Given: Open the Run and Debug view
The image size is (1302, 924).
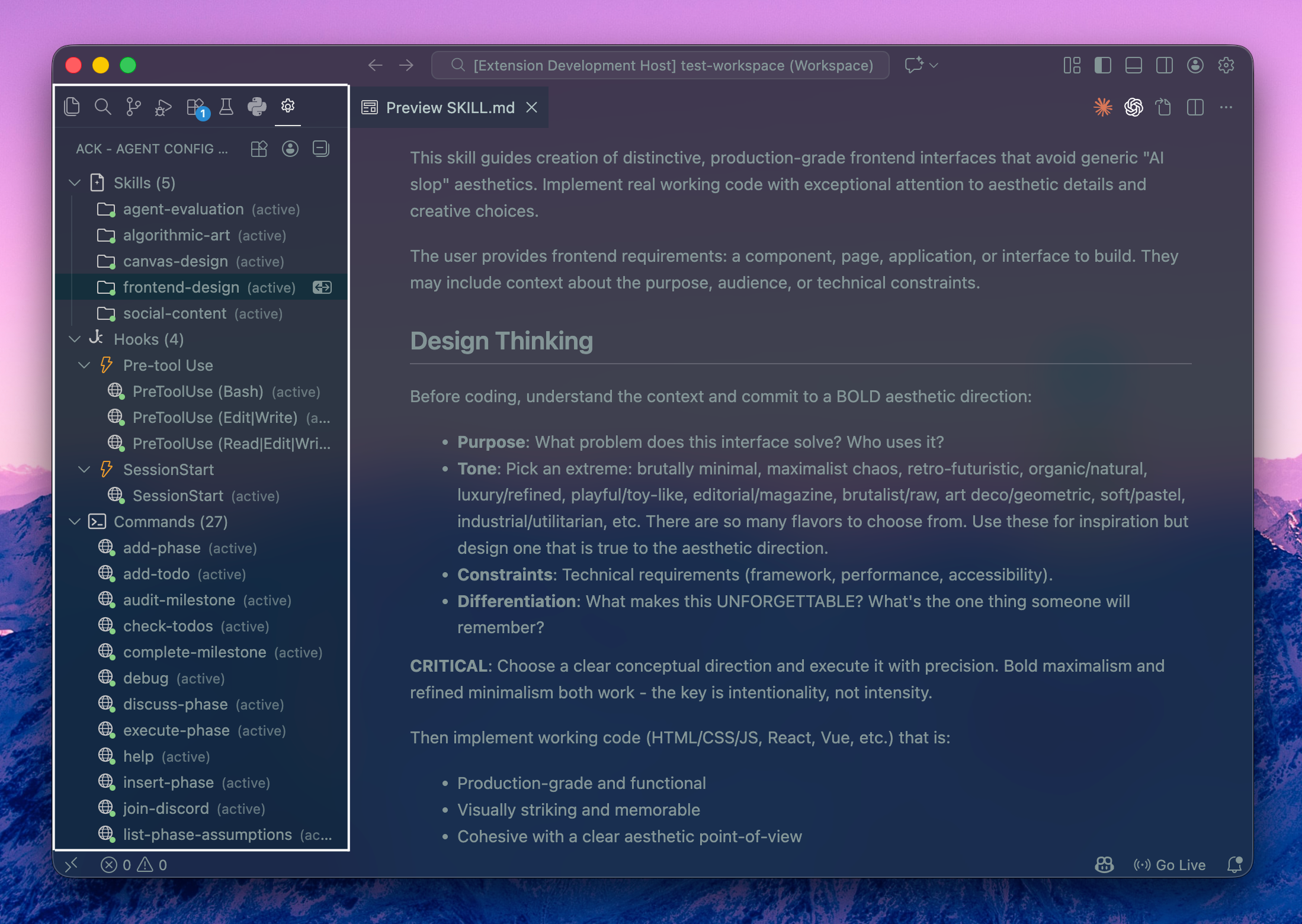Looking at the screenshot, I should click(x=163, y=107).
